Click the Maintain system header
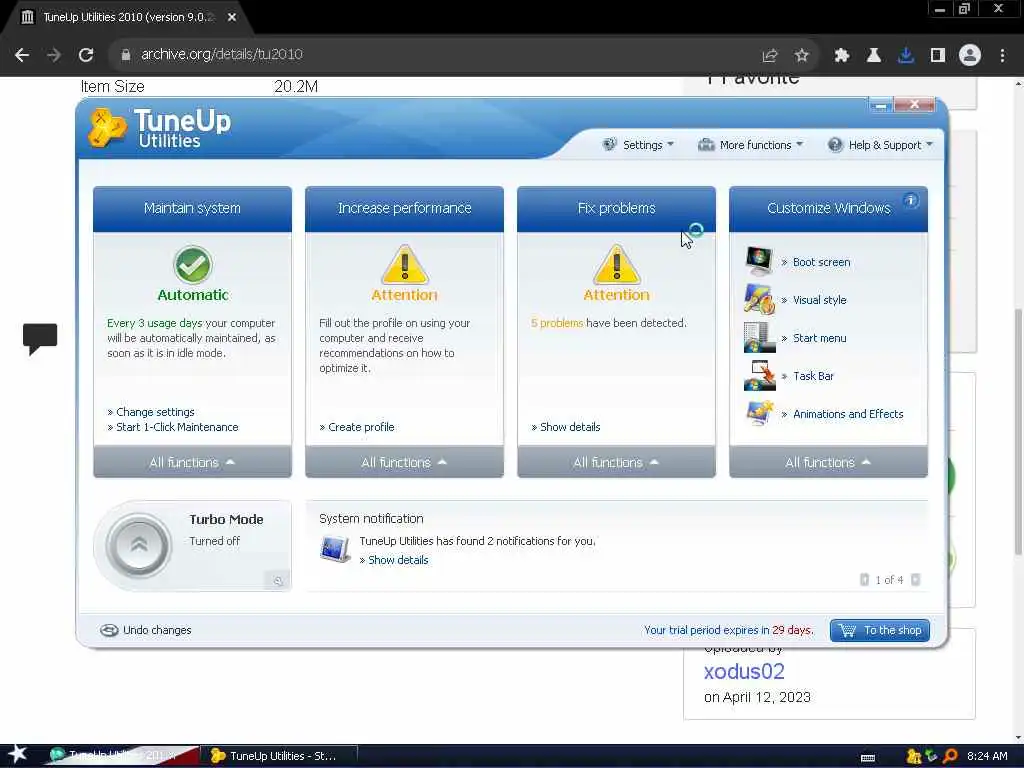1024x768 pixels. (193, 208)
